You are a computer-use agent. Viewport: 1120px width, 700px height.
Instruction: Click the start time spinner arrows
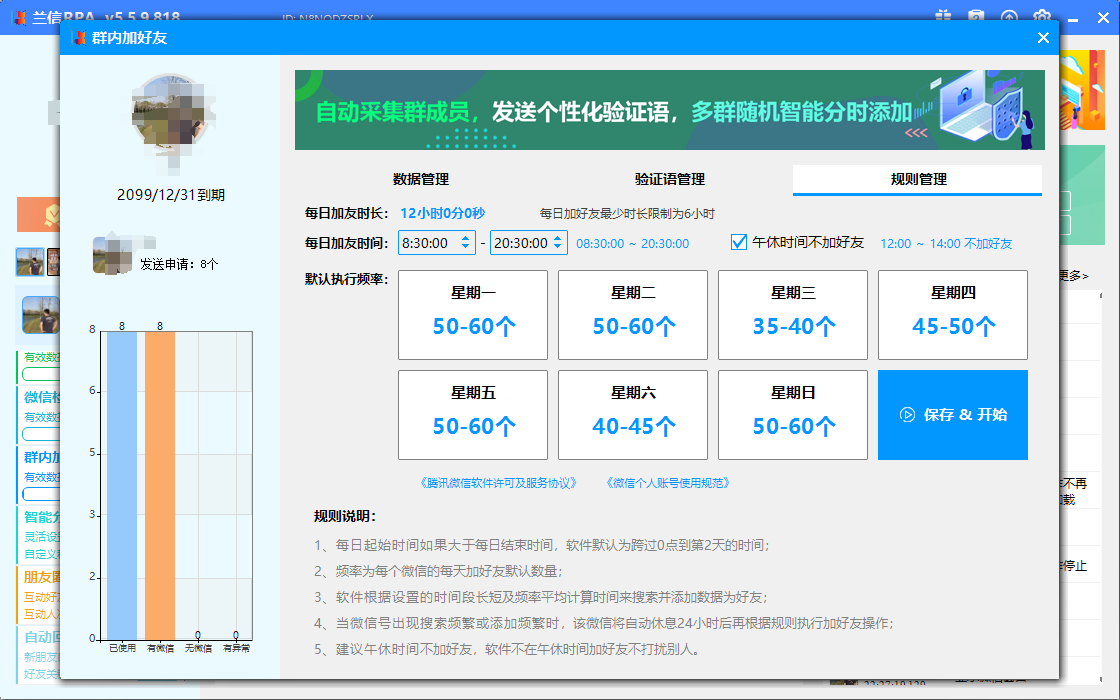(466, 243)
